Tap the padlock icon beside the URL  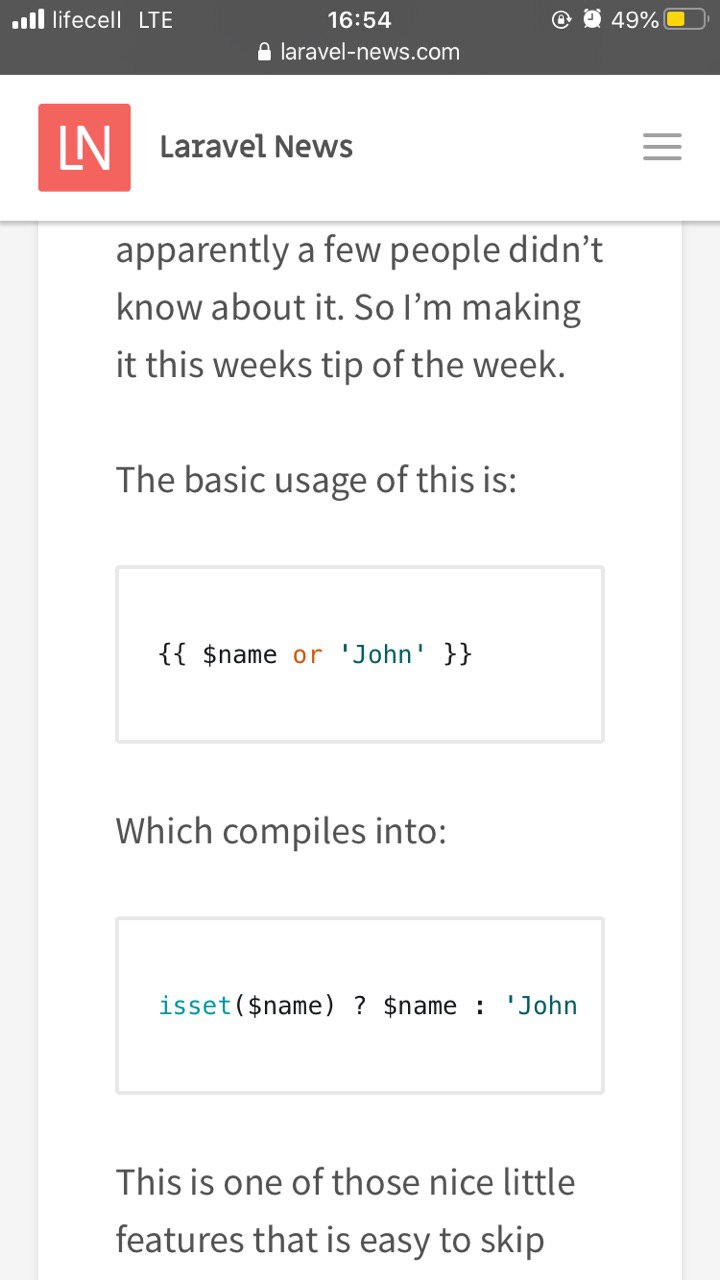click(265, 53)
